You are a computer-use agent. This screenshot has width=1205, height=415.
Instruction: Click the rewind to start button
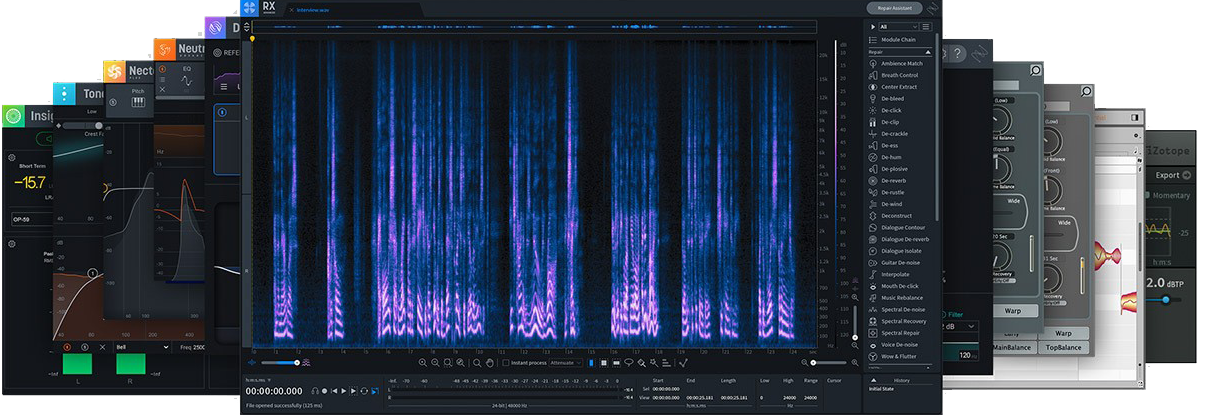[x=334, y=391]
